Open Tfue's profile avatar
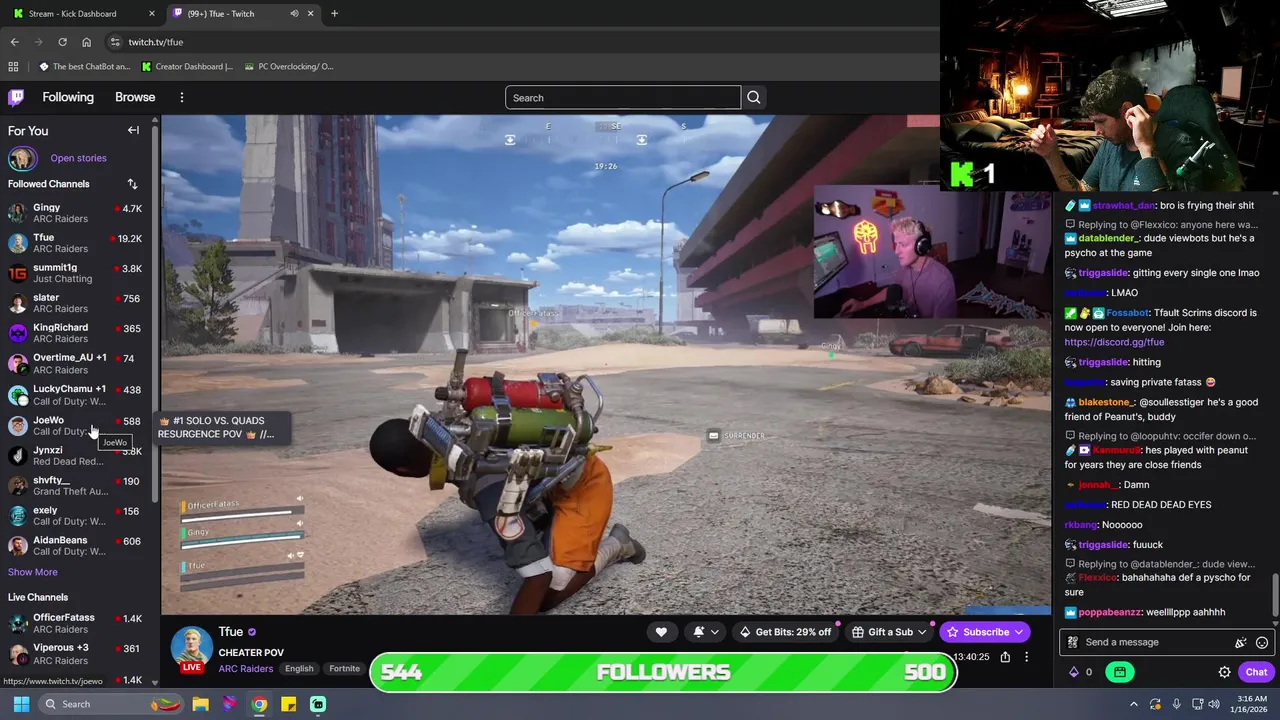This screenshot has height=720, width=1280. [x=191, y=647]
